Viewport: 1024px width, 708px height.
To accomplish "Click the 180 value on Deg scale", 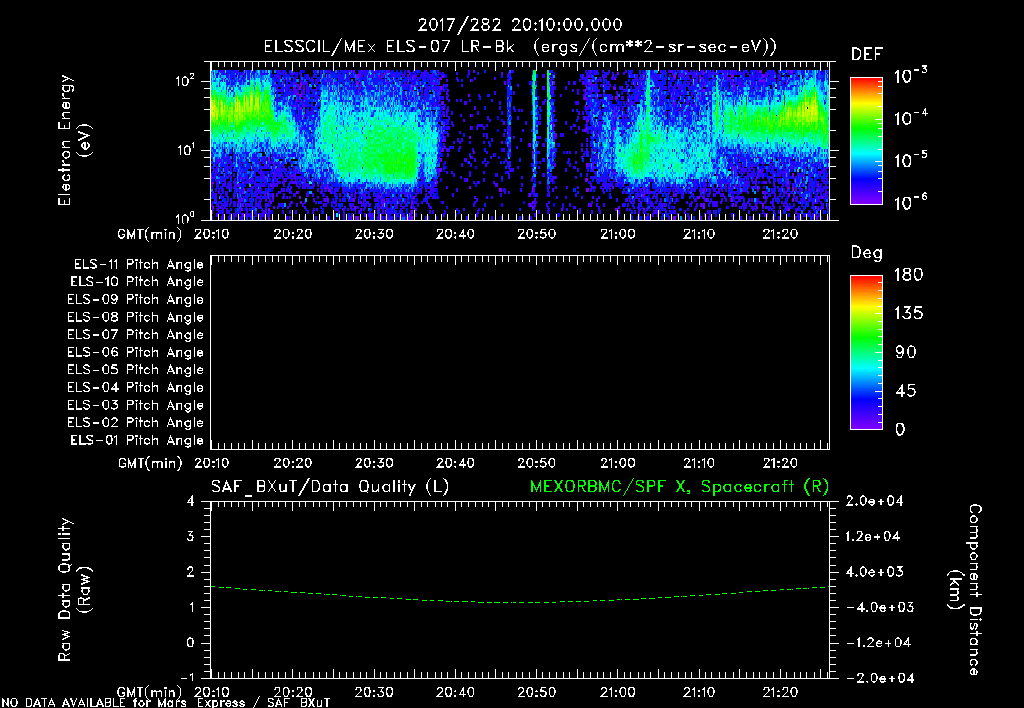I will (908, 275).
